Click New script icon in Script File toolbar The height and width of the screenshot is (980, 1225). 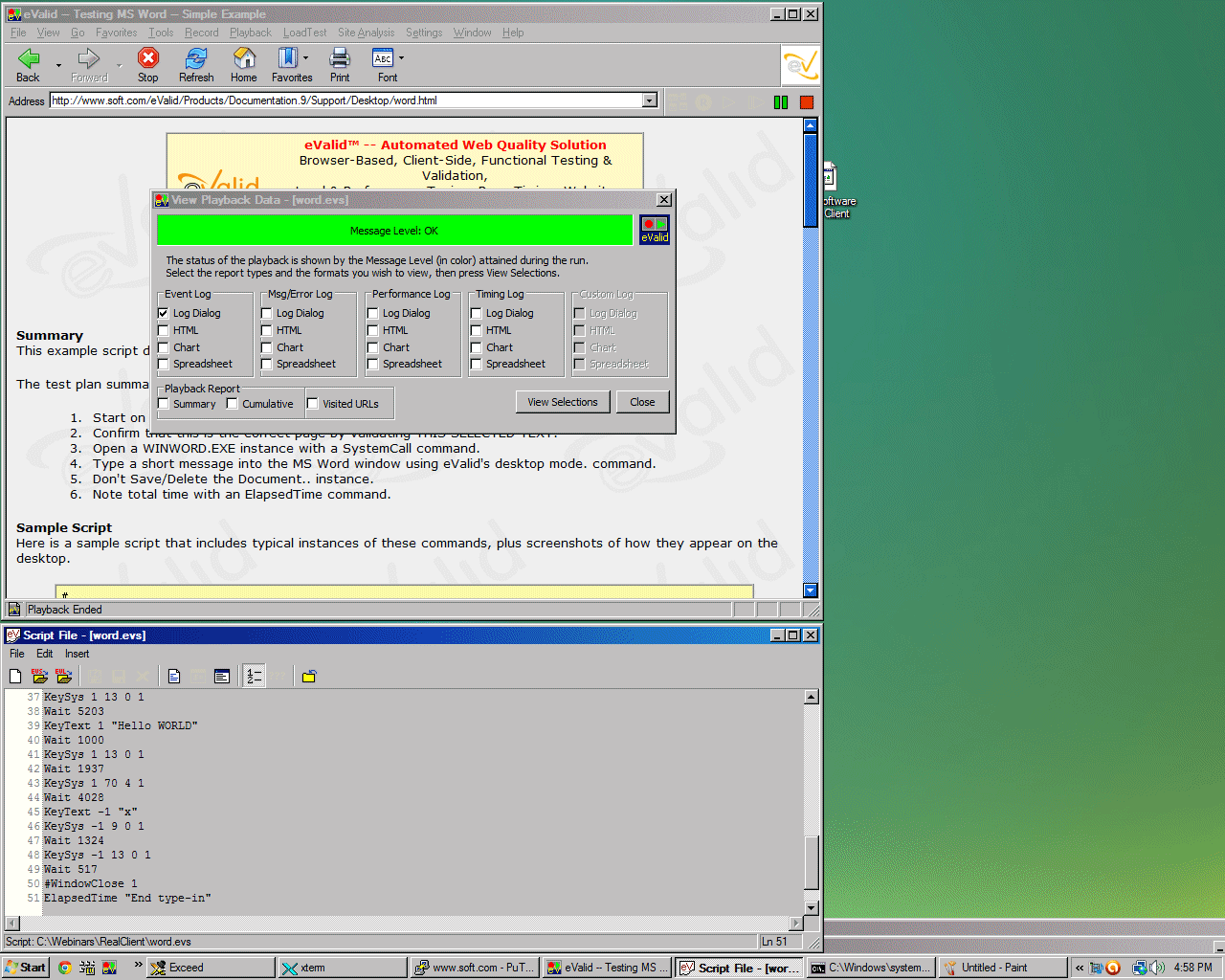tap(15, 677)
